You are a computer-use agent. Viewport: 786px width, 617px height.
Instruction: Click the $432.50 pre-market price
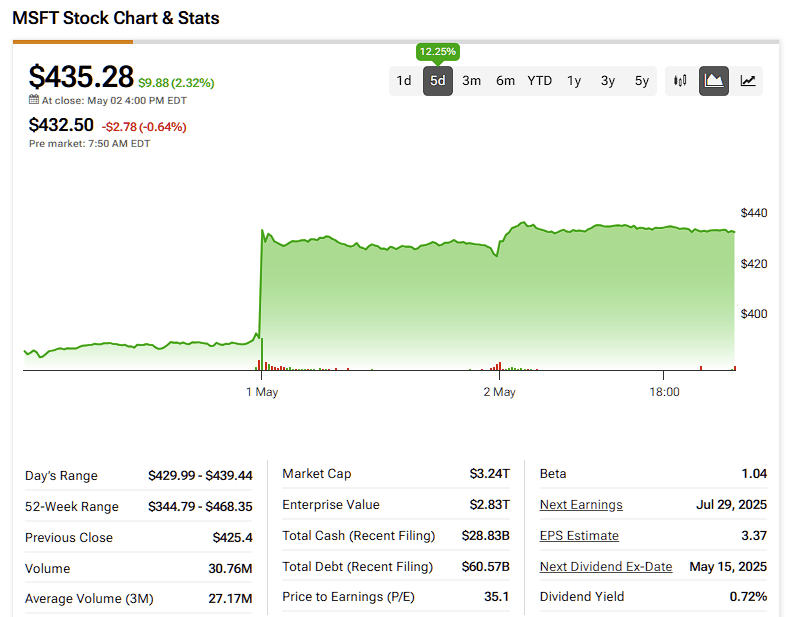pyautogui.click(x=61, y=125)
